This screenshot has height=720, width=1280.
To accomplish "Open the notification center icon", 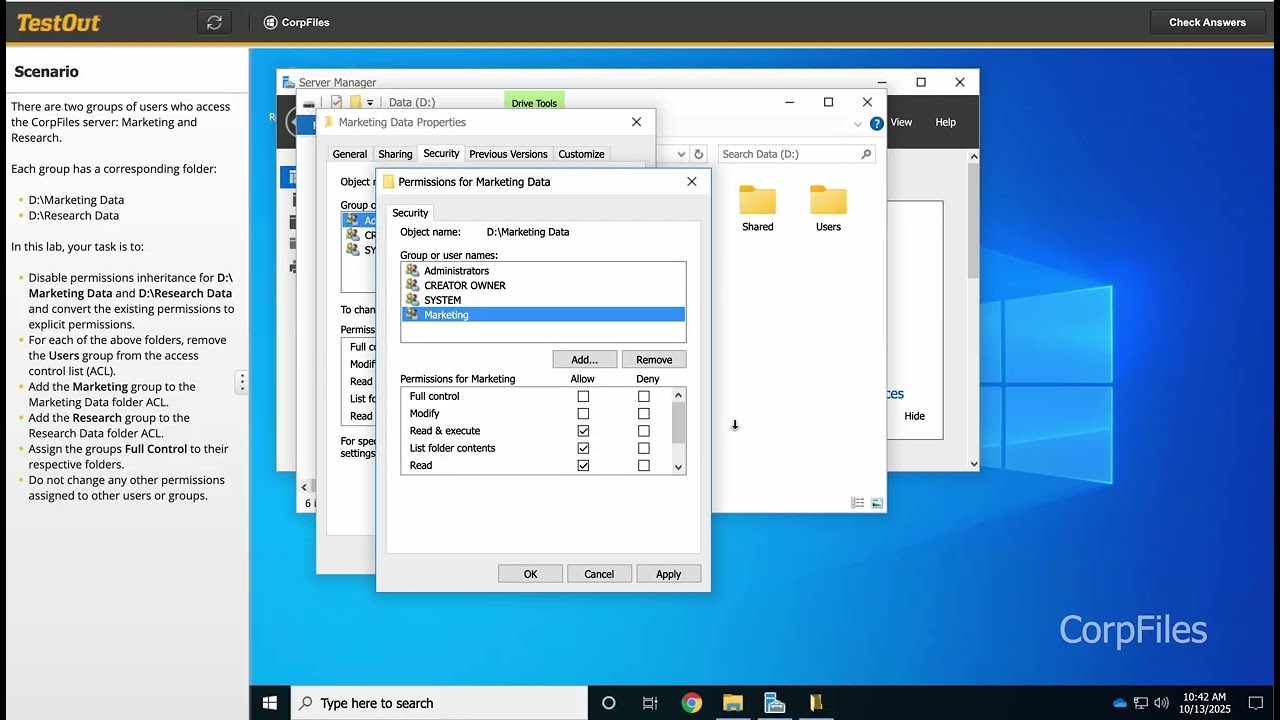I will tap(1256, 703).
